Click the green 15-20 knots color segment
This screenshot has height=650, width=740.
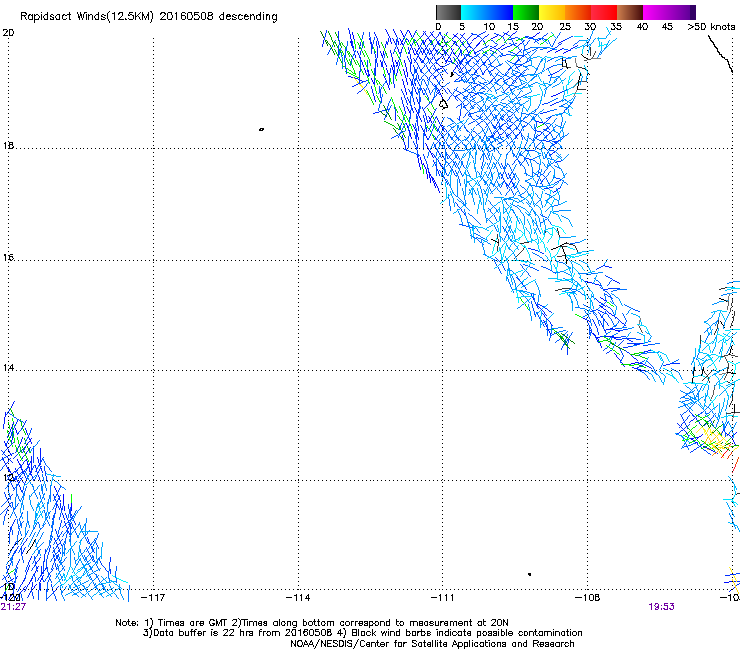coord(526,12)
